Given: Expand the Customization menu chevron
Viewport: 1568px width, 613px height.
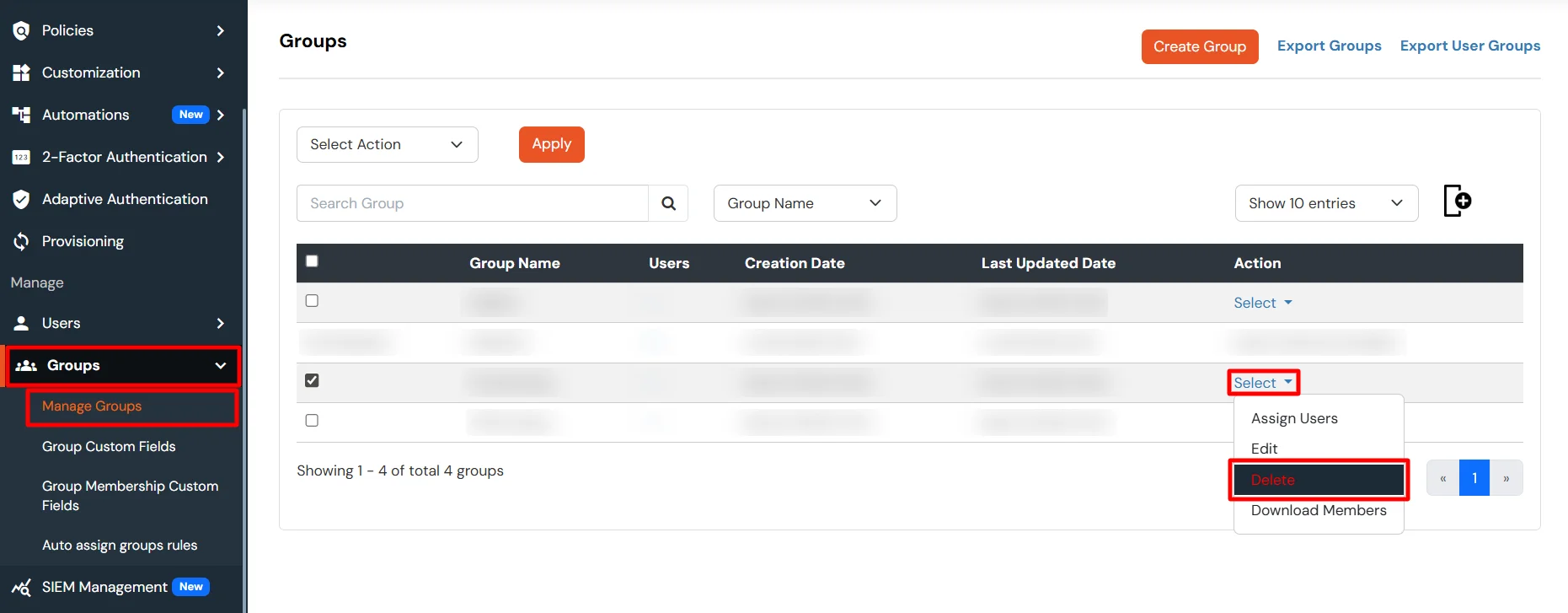Looking at the screenshot, I should coord(221,73).
